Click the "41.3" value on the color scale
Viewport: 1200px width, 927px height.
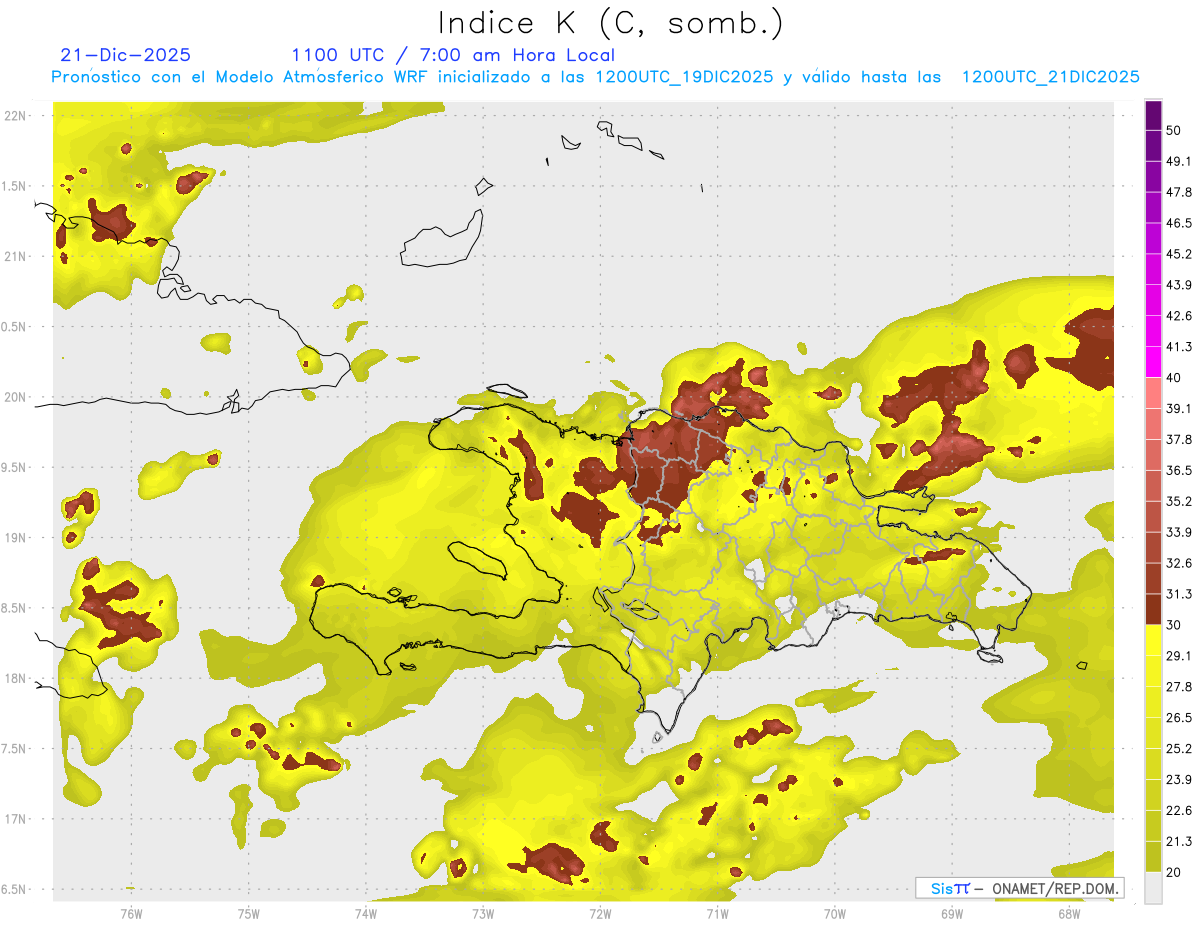[1179, 347]
